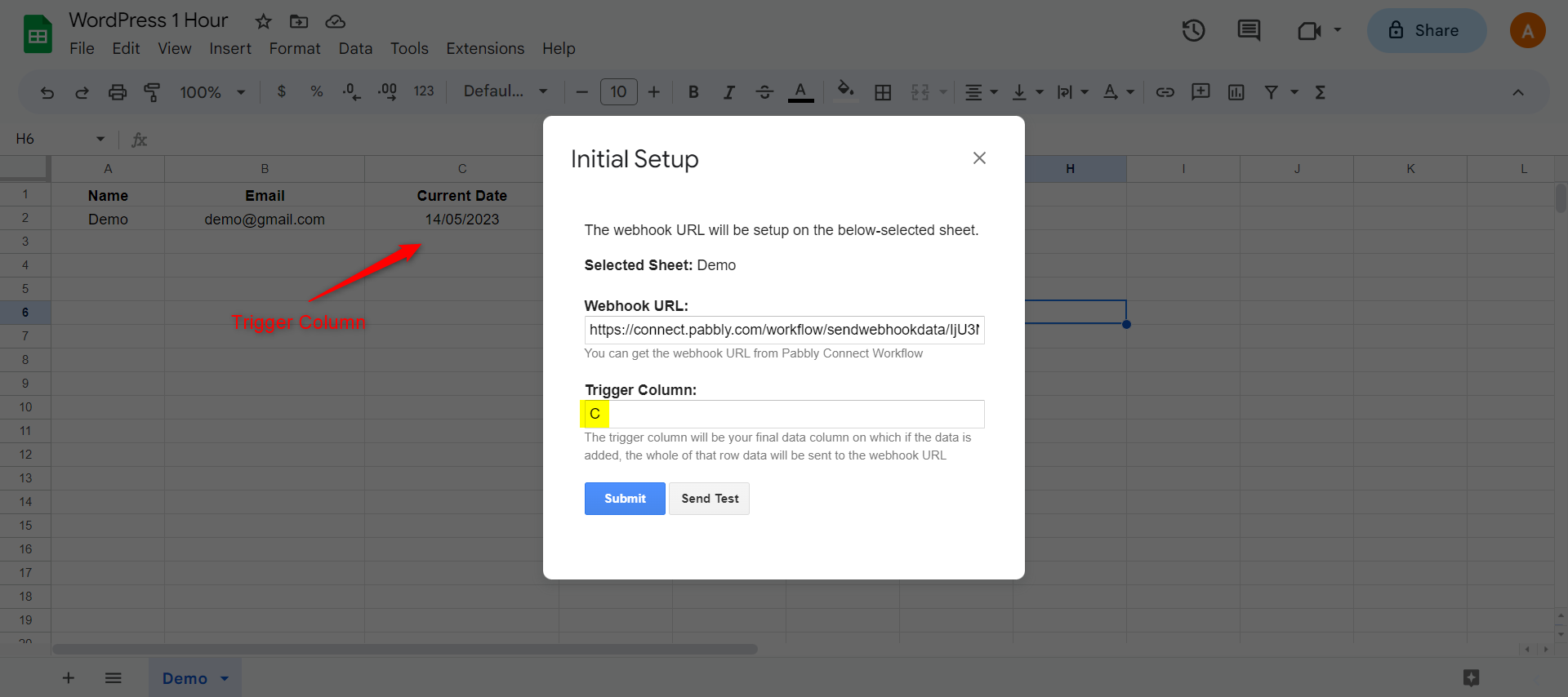Move document with folder icon
The height and width of the screenshot is (697, 1568).
tap(299, 21)
